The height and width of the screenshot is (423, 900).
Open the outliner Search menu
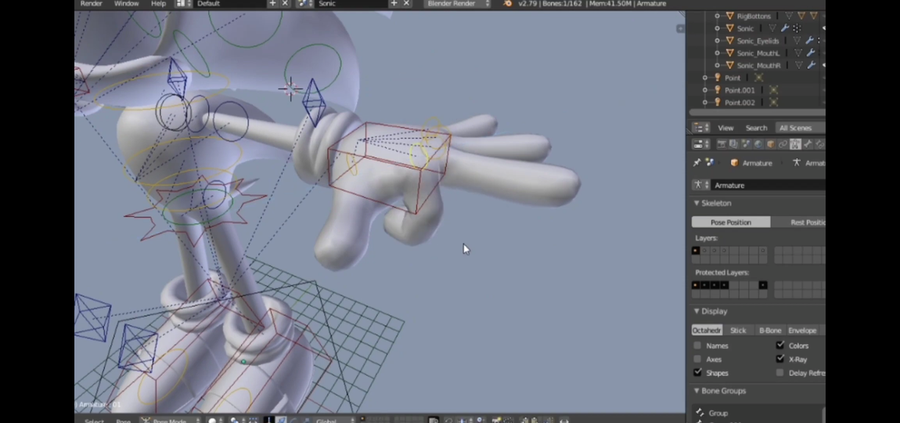click(x=756, y=128)
